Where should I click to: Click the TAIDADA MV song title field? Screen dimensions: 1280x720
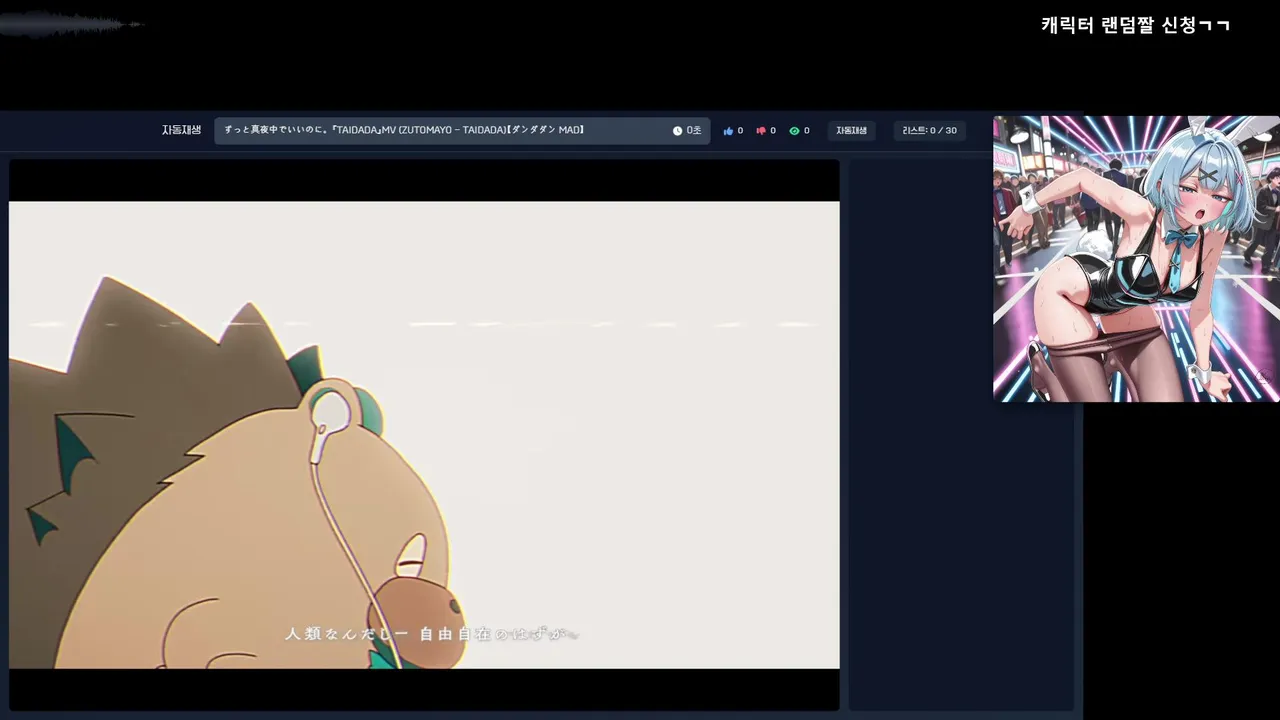point(462,131)
